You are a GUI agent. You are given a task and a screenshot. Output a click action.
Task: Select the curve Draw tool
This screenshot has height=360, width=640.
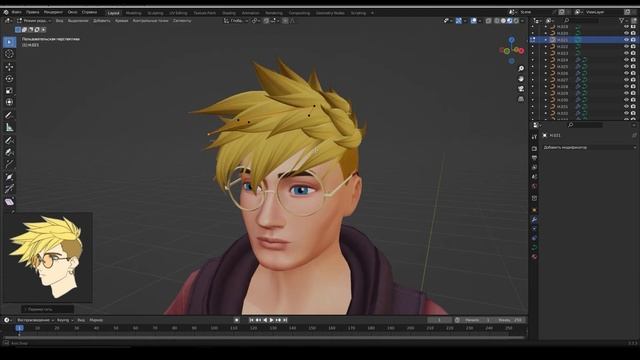click(9, 140)
